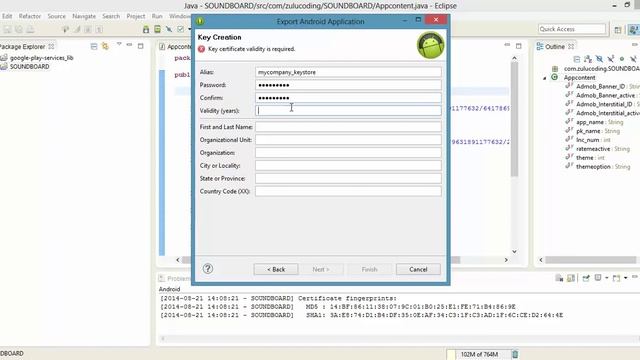
Task: Toggle Scroll Lock in console toolbar
Action: point(571,278)
